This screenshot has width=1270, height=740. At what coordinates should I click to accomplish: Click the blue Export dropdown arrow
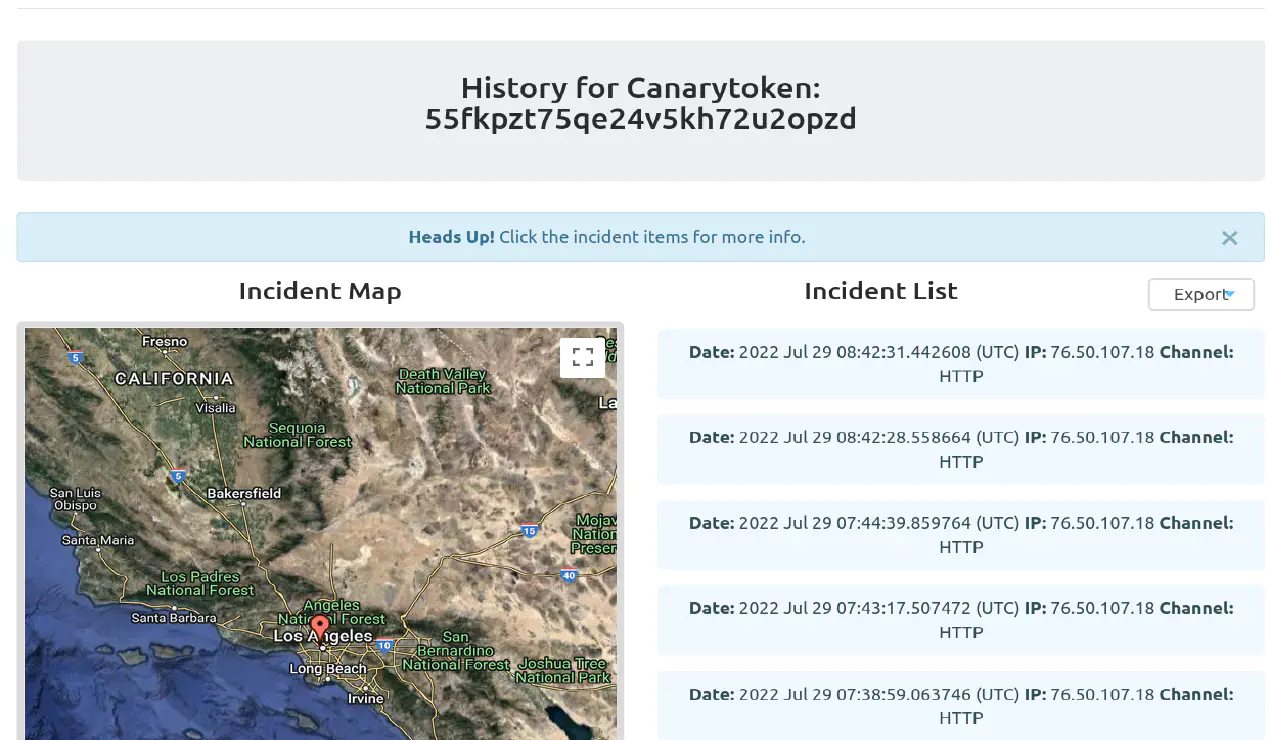[1230, 292]
